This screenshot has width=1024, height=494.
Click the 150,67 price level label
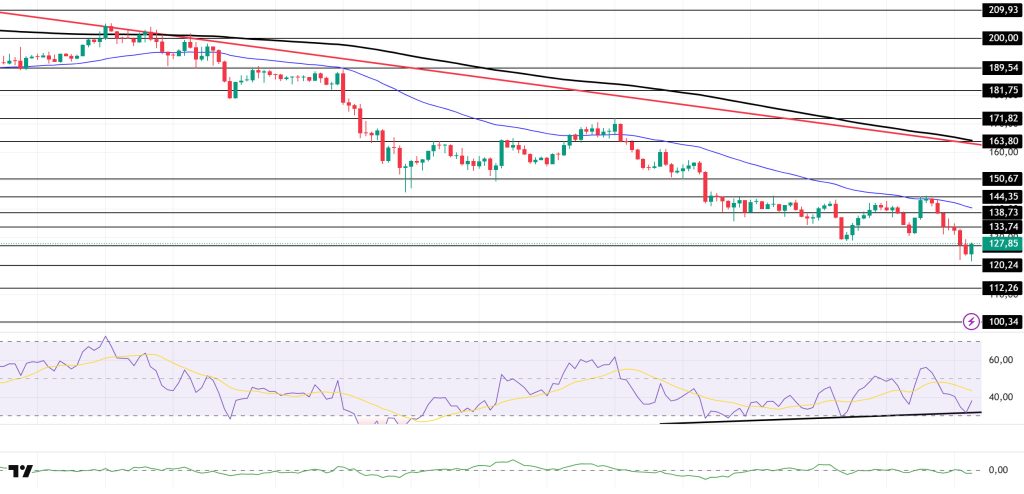1001,178
